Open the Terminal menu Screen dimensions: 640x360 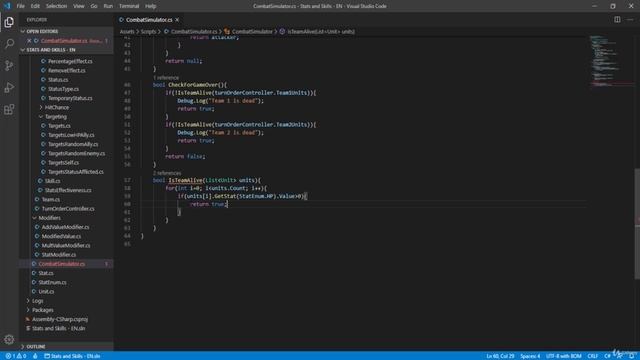pyautogui.click(x=129, y=6)
